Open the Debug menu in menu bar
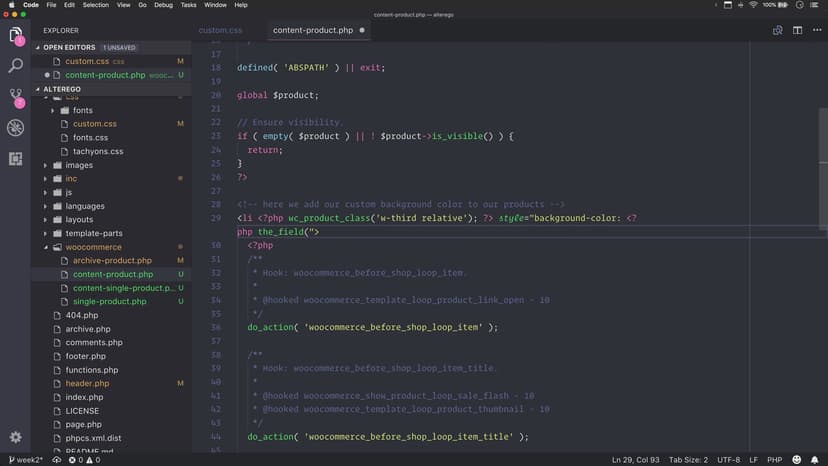 coord(163,5)
